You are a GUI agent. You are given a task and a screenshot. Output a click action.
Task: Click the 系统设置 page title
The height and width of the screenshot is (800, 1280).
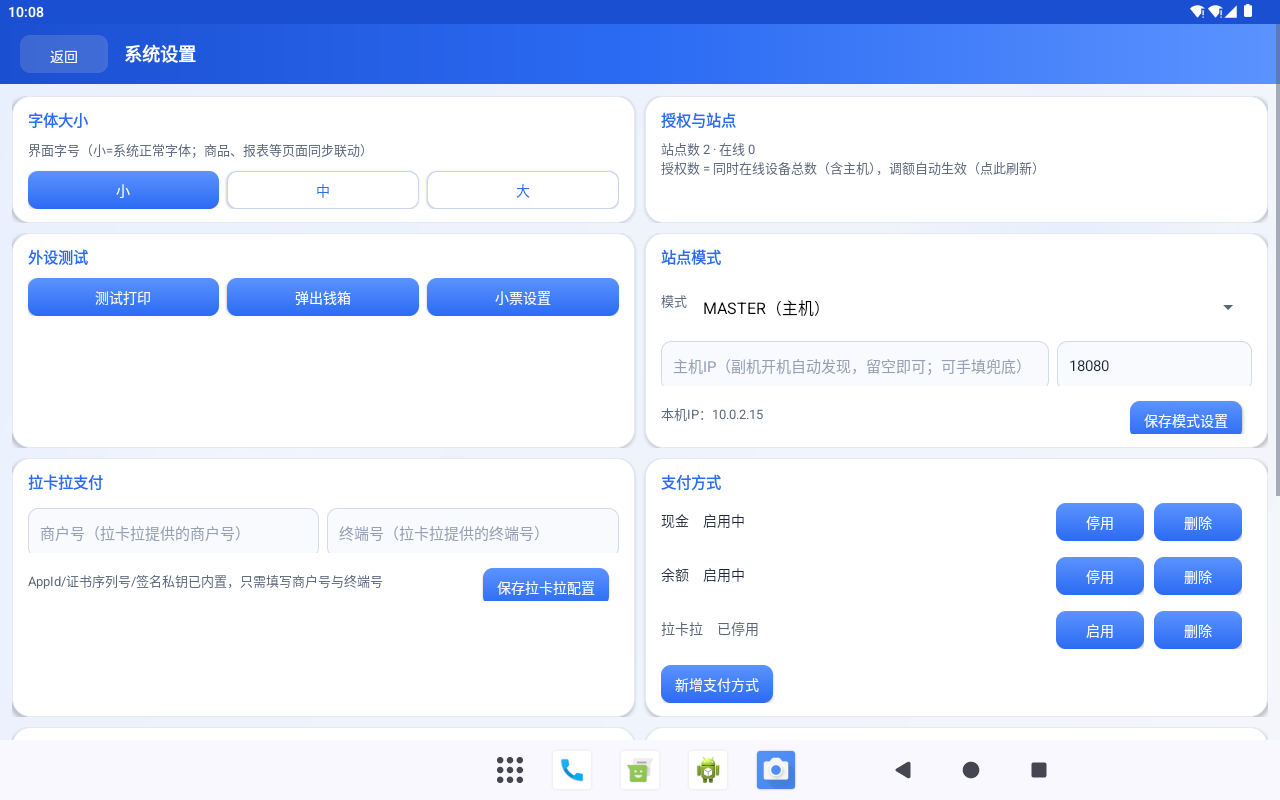(x=160, y=54)
